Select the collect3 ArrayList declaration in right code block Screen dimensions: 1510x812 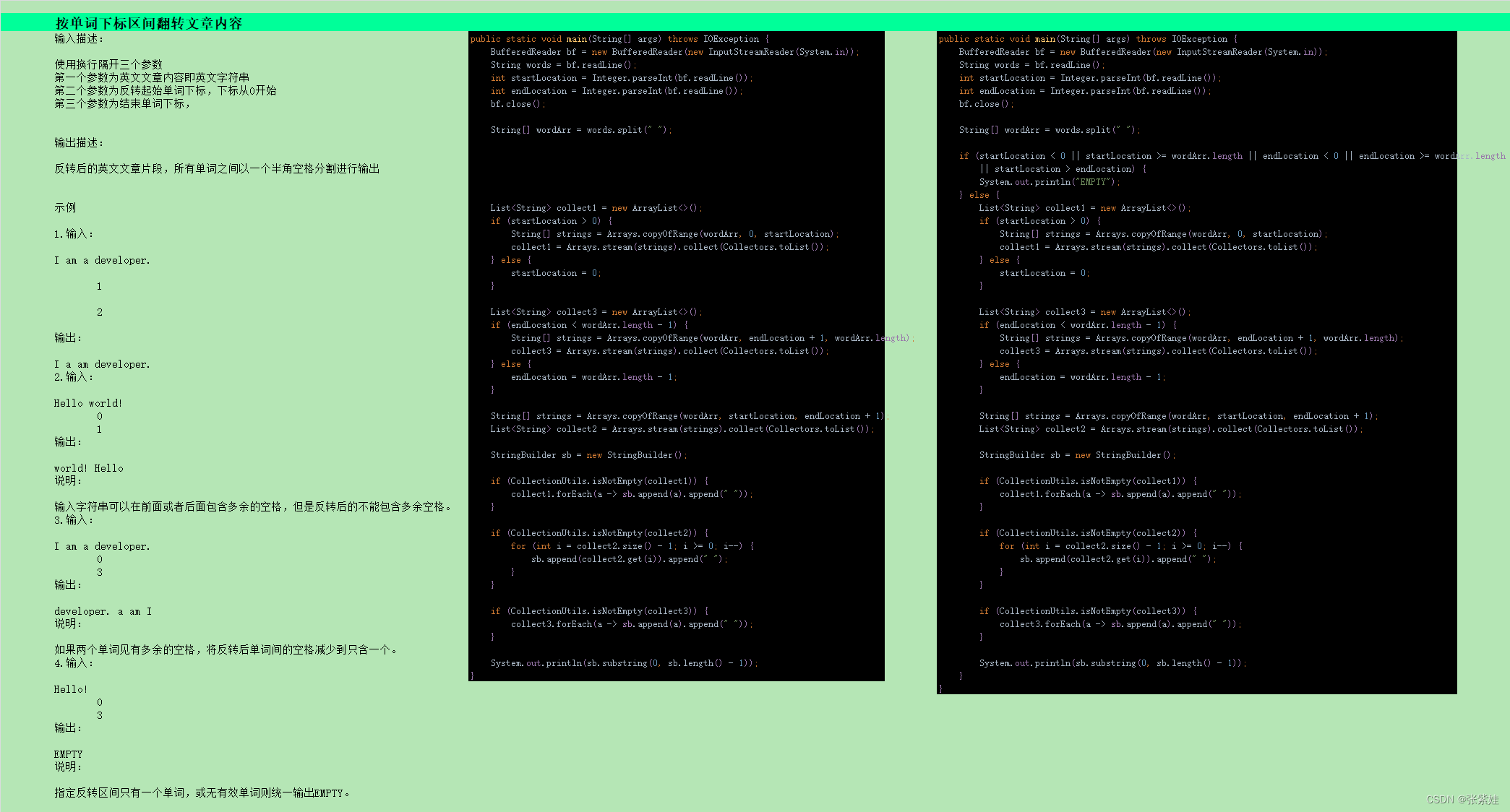pos(1085,312)
